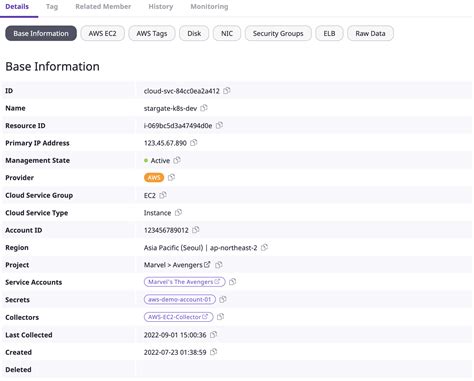Copy the Name stargate-k8s-dev
Viewport: 474px width, 381px height.
204,108
